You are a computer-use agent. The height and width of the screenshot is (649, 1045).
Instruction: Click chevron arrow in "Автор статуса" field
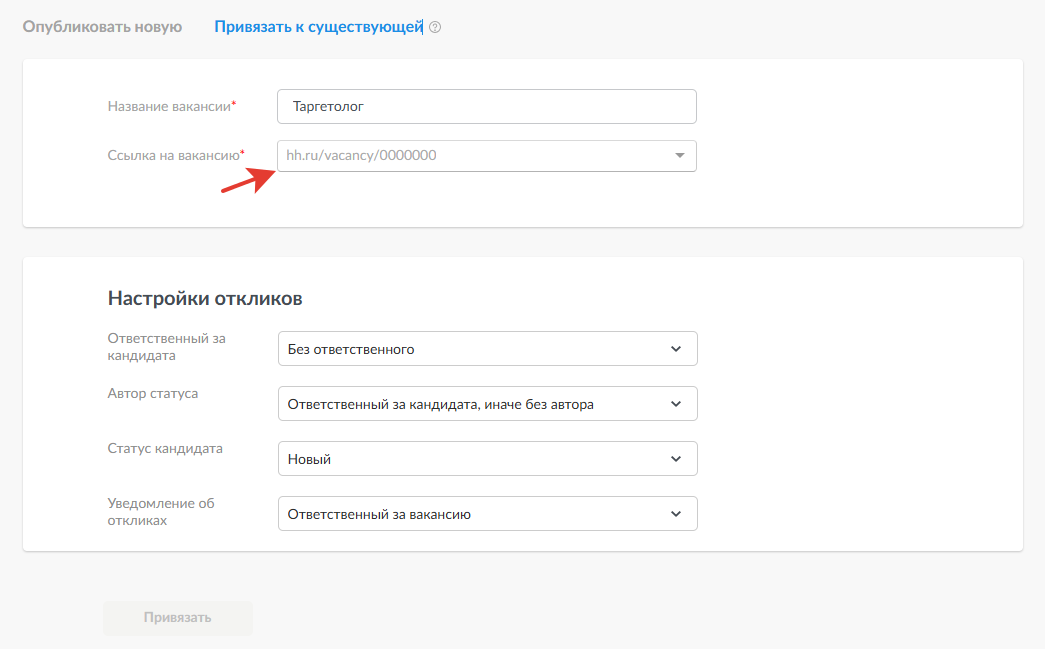click(676, 404)
